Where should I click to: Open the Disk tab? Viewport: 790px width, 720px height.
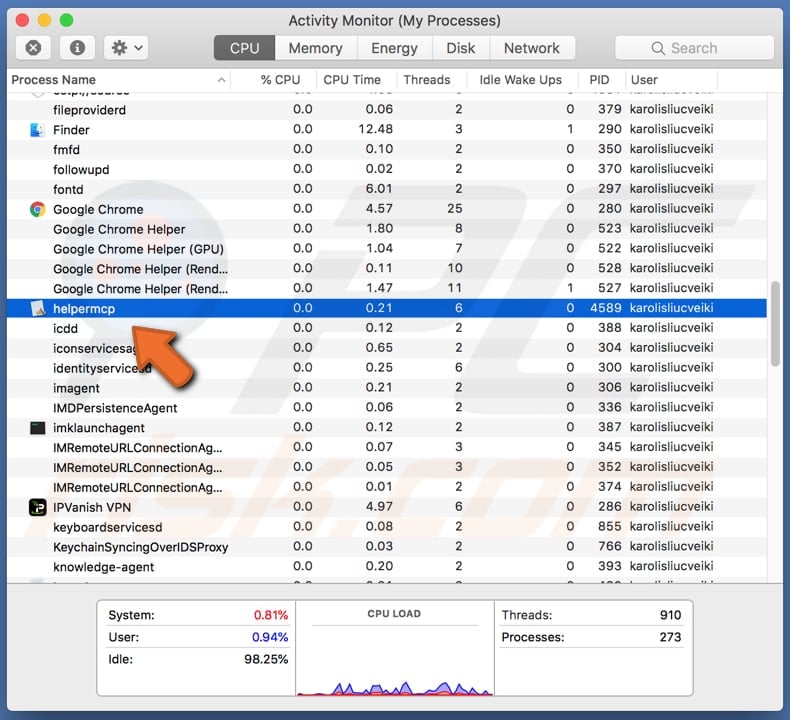[x=460, y=48]
